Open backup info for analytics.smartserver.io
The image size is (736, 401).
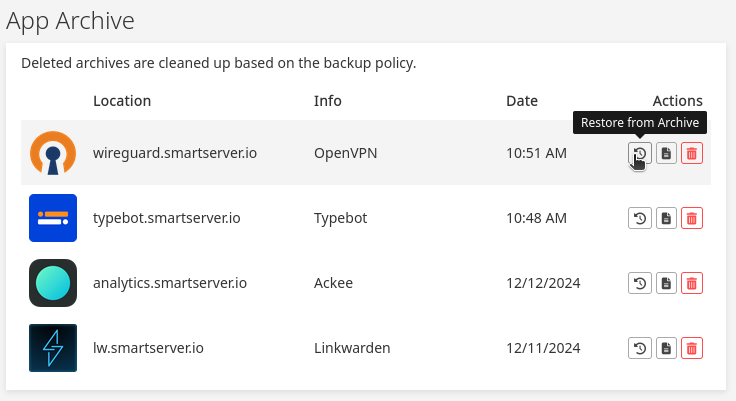point(666,283)
